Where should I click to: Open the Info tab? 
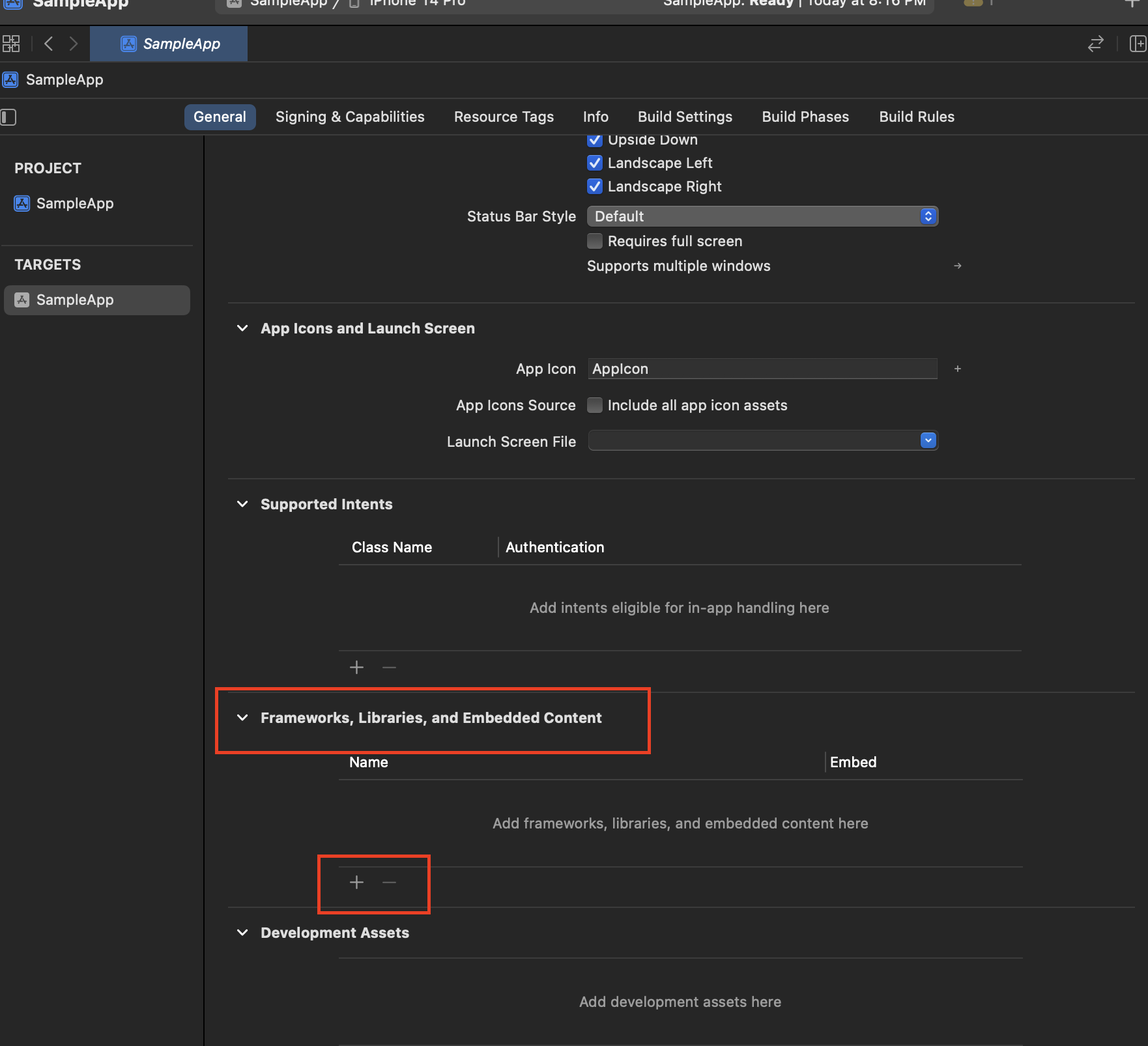click(596, 117)
